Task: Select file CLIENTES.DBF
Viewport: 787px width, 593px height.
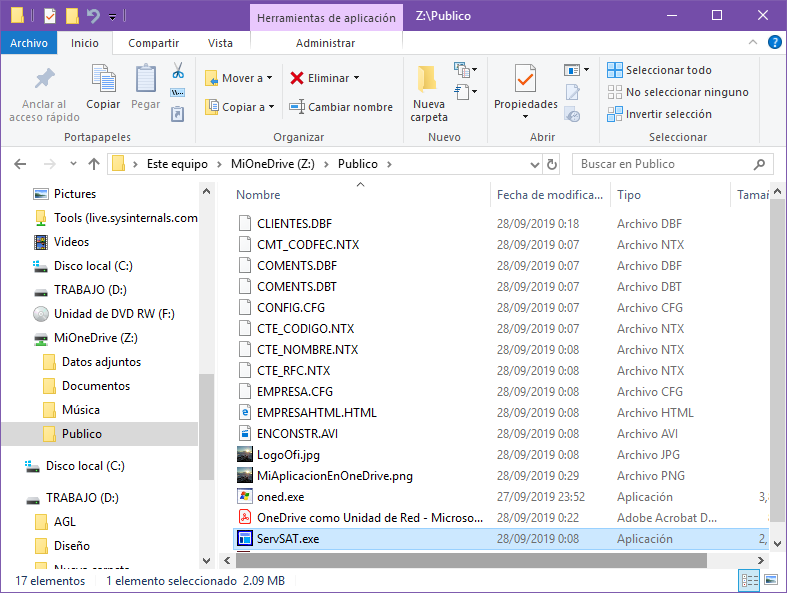Action: point(294,223)
